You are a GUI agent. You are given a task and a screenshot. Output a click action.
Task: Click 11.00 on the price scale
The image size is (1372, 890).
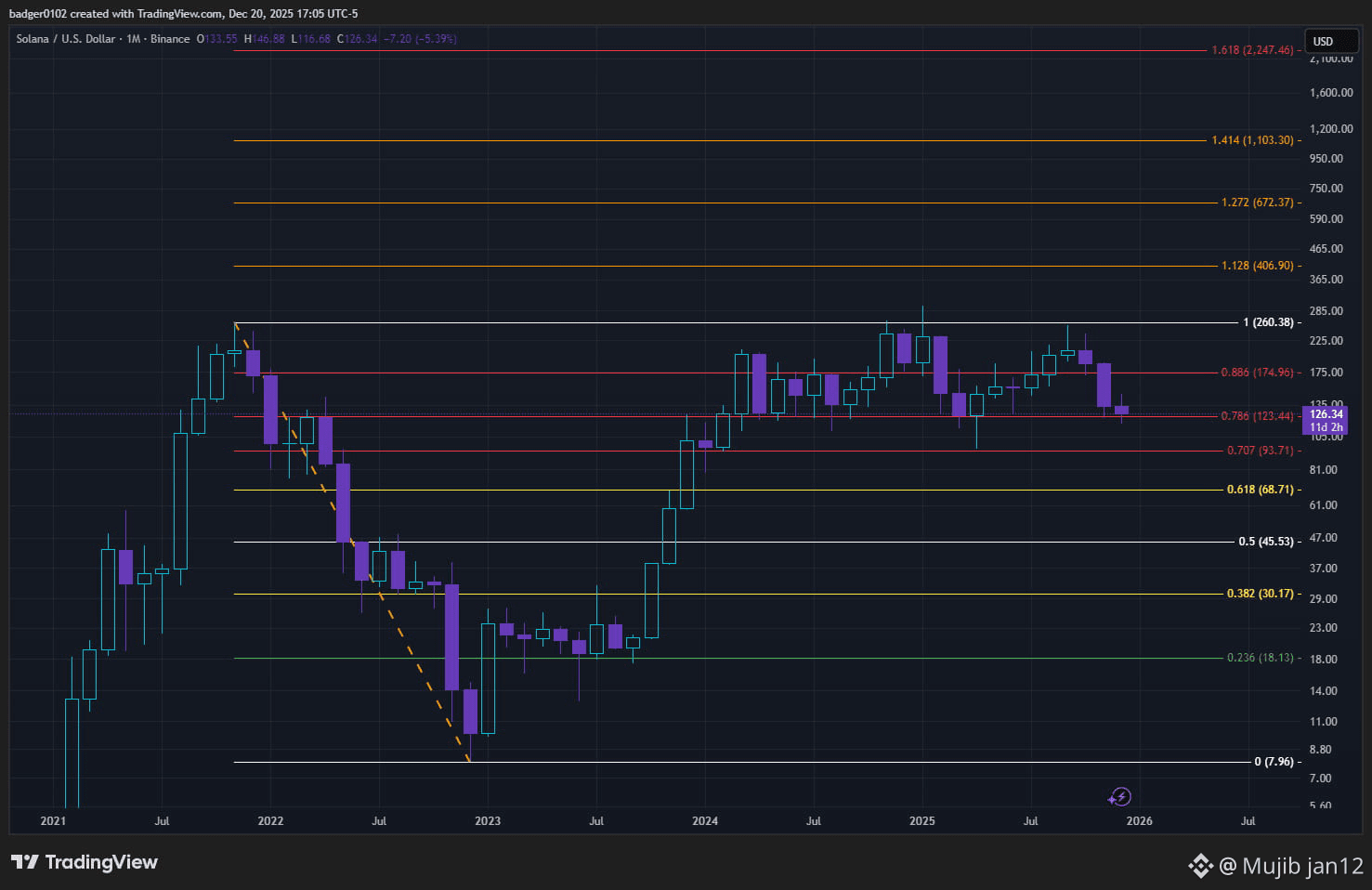pyautogui.click(x=1324, y=722)
